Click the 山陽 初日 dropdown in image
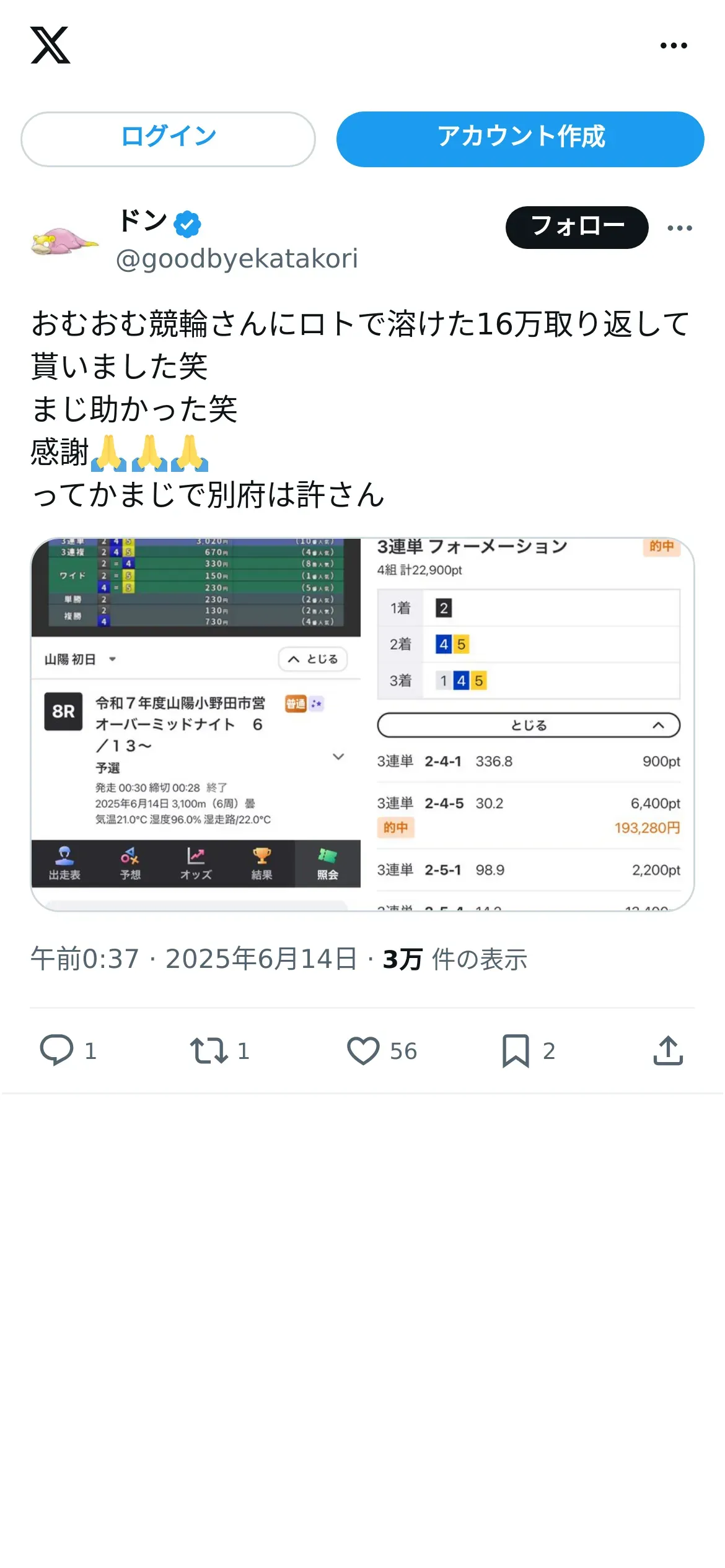Image resolution: width=725 pixels, height=1568 pixels. [x=80, y=659]
